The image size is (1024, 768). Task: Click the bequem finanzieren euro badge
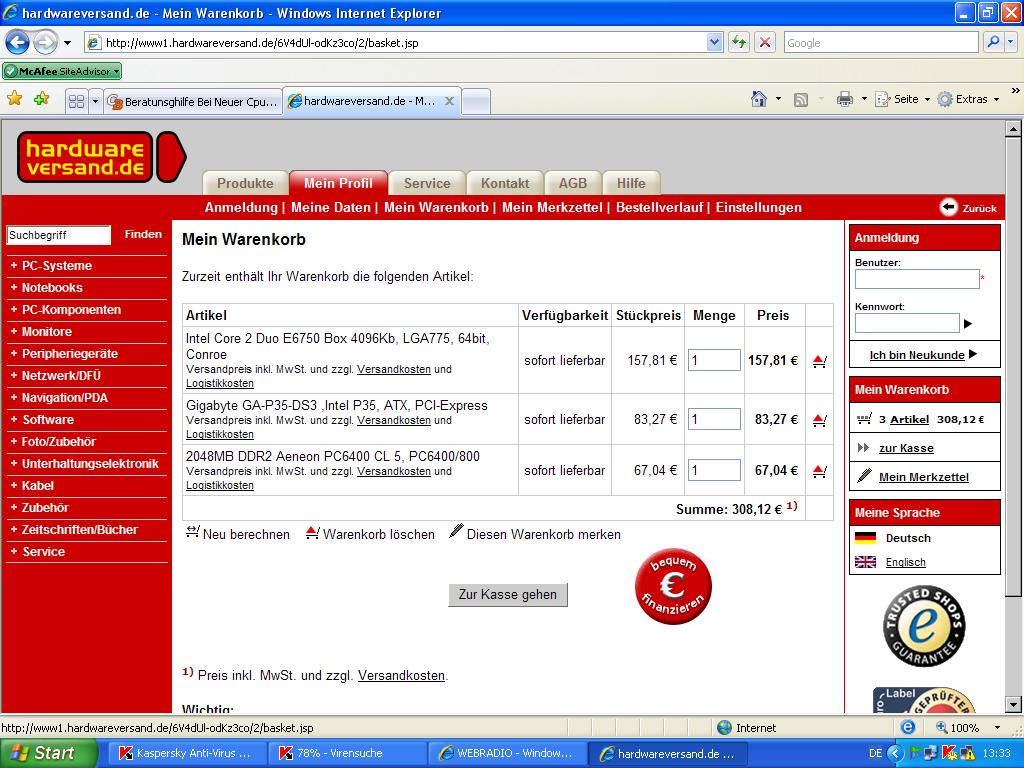click(x=673, y=586)
